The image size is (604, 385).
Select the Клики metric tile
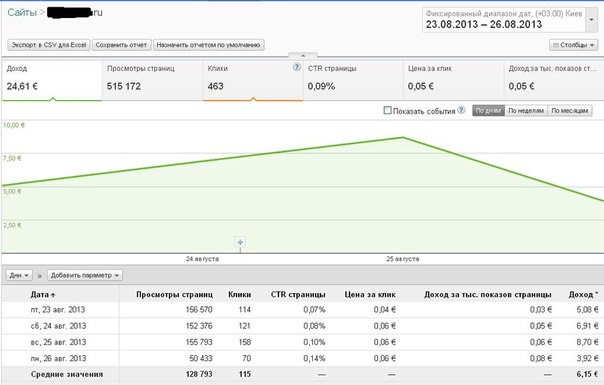[x=253, y=80]
